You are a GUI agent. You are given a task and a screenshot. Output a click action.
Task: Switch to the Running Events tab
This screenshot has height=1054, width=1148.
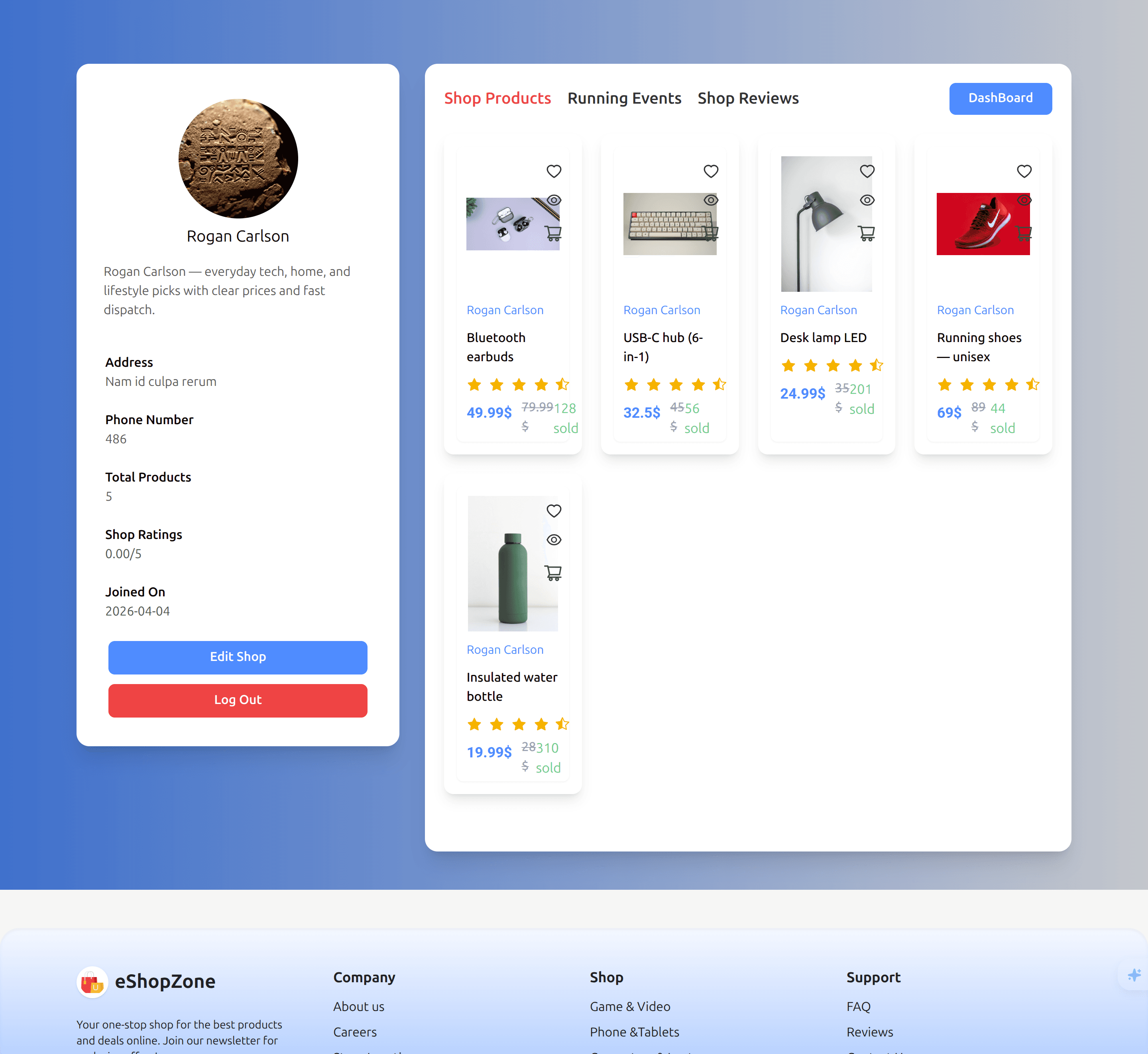pos(625,98)
